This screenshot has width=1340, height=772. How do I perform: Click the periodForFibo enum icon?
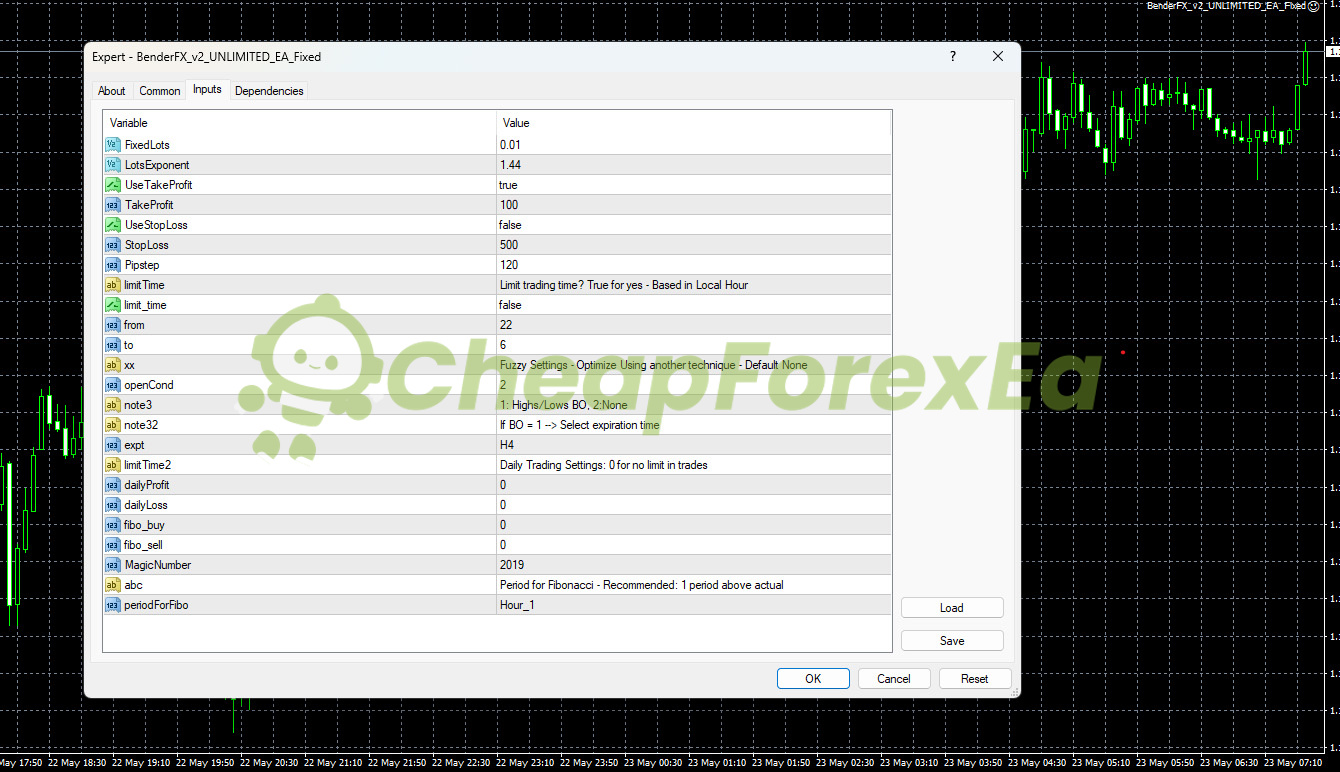[112, 605]
